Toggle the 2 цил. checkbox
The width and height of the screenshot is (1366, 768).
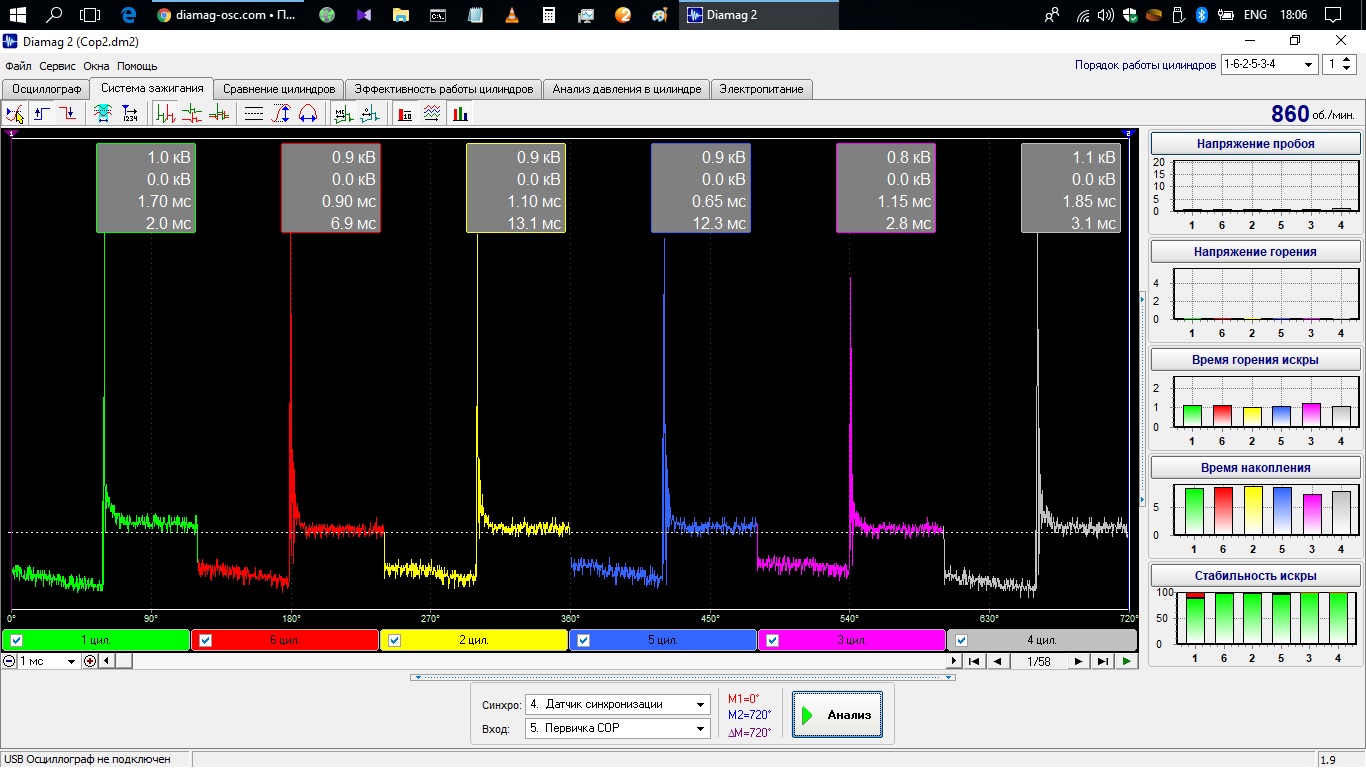pyautogui.click(x=394, y=641)
